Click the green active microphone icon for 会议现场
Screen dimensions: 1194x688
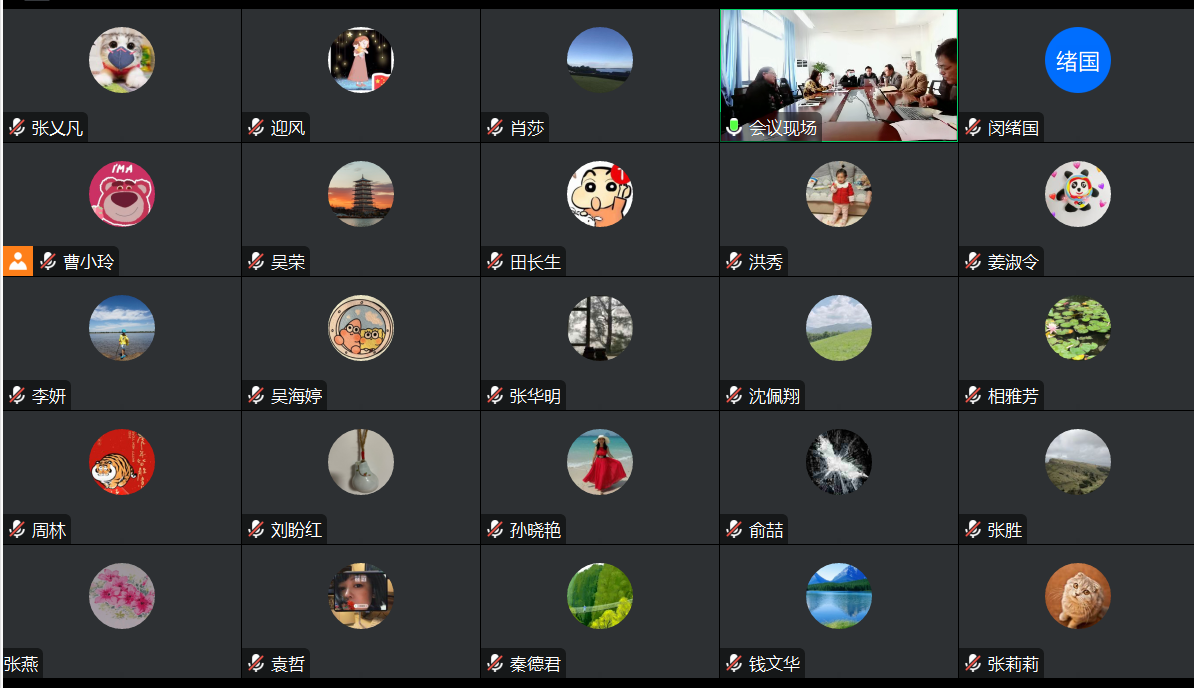pyautogui.click(x=734, y=127)
